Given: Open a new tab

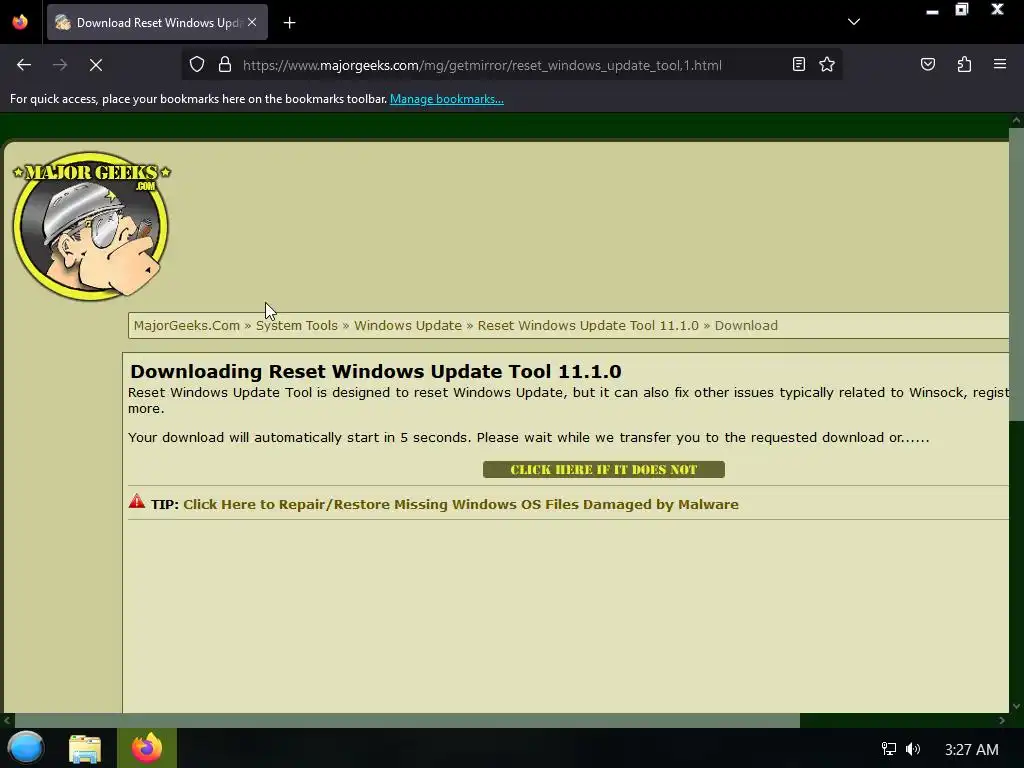Looking at the screenshot, I should [289, 23].
